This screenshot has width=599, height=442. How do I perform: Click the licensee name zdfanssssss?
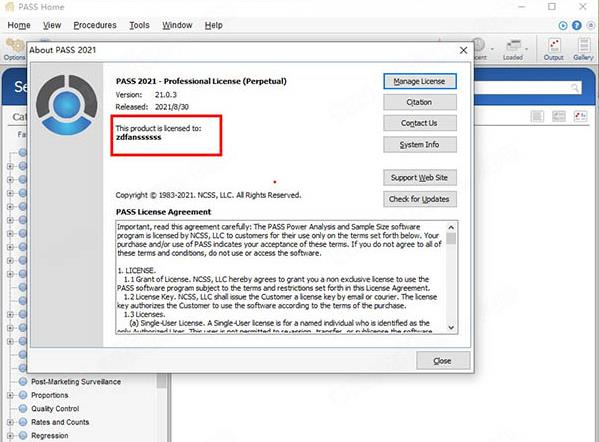tap(138, 137)
